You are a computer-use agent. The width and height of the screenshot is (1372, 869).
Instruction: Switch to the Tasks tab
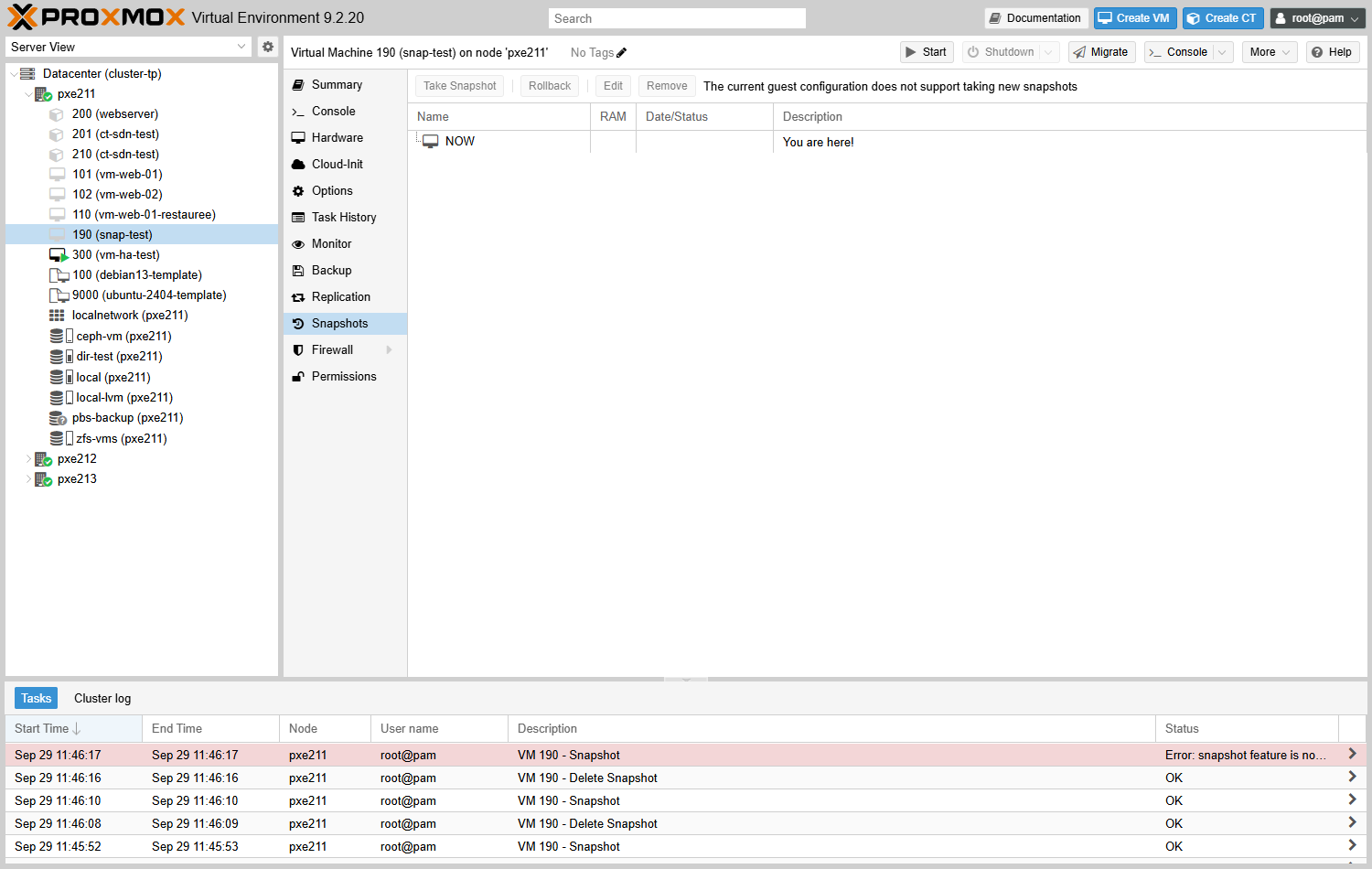pyautogui.click(x=37, y=698)
